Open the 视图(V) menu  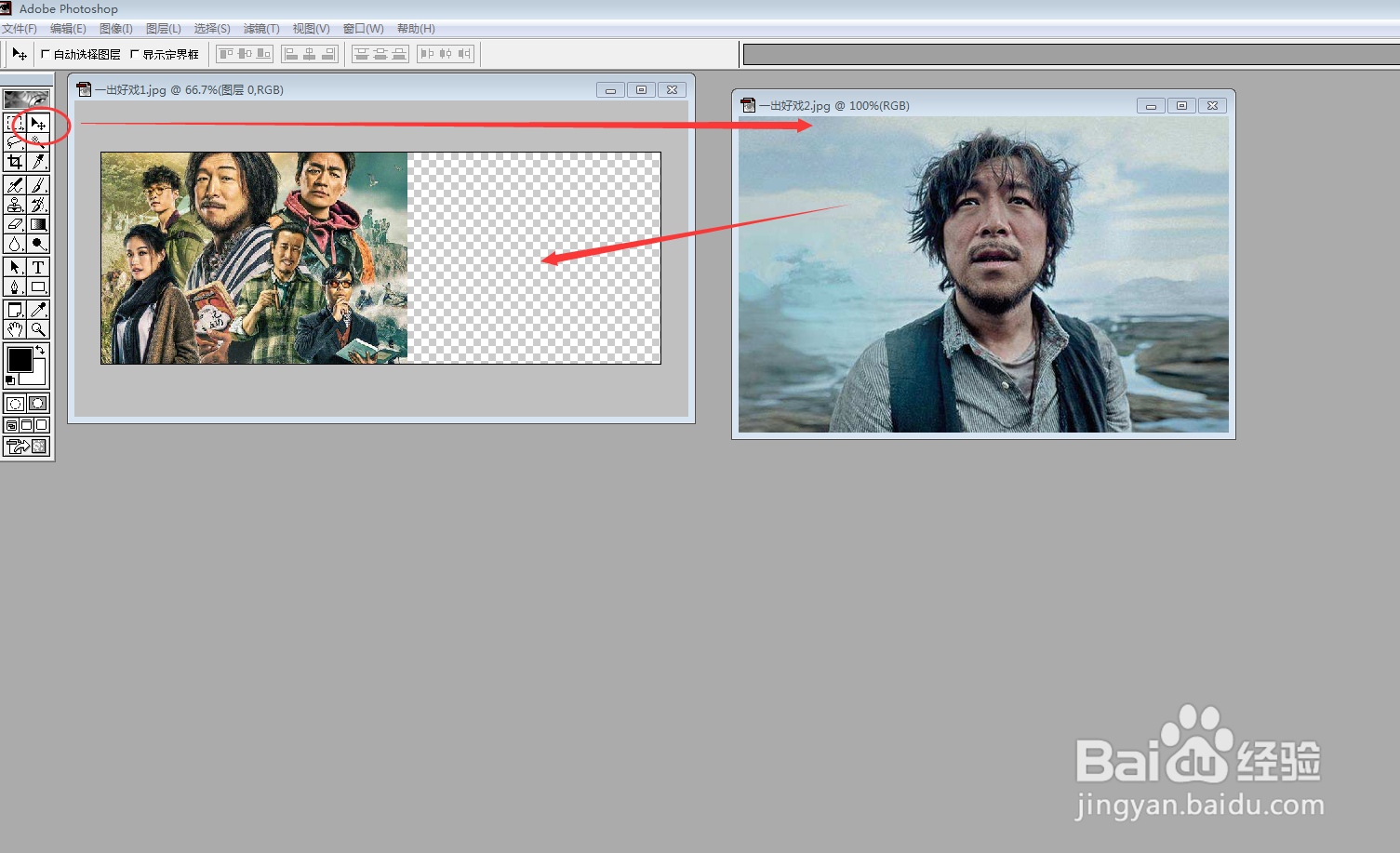coord(311,29)
